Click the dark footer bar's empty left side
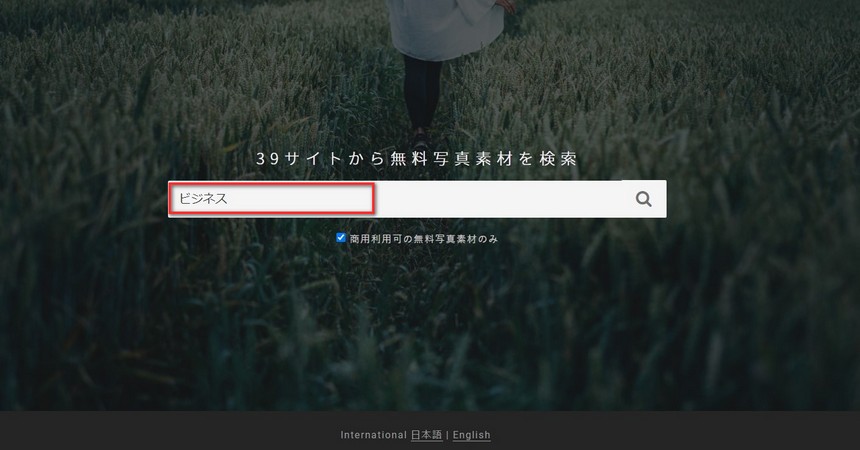This screenshot has height=450, width=860. (x=150, y=431)
